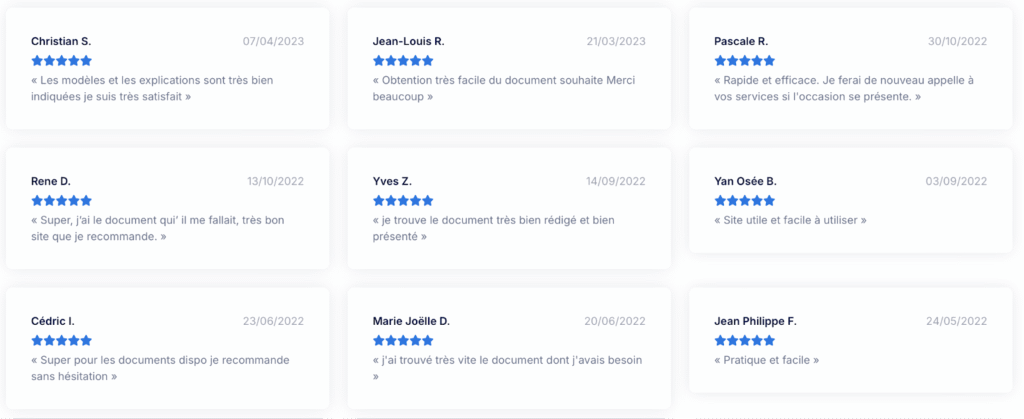Click the star rating under Cédric I.

pos(62,341)
